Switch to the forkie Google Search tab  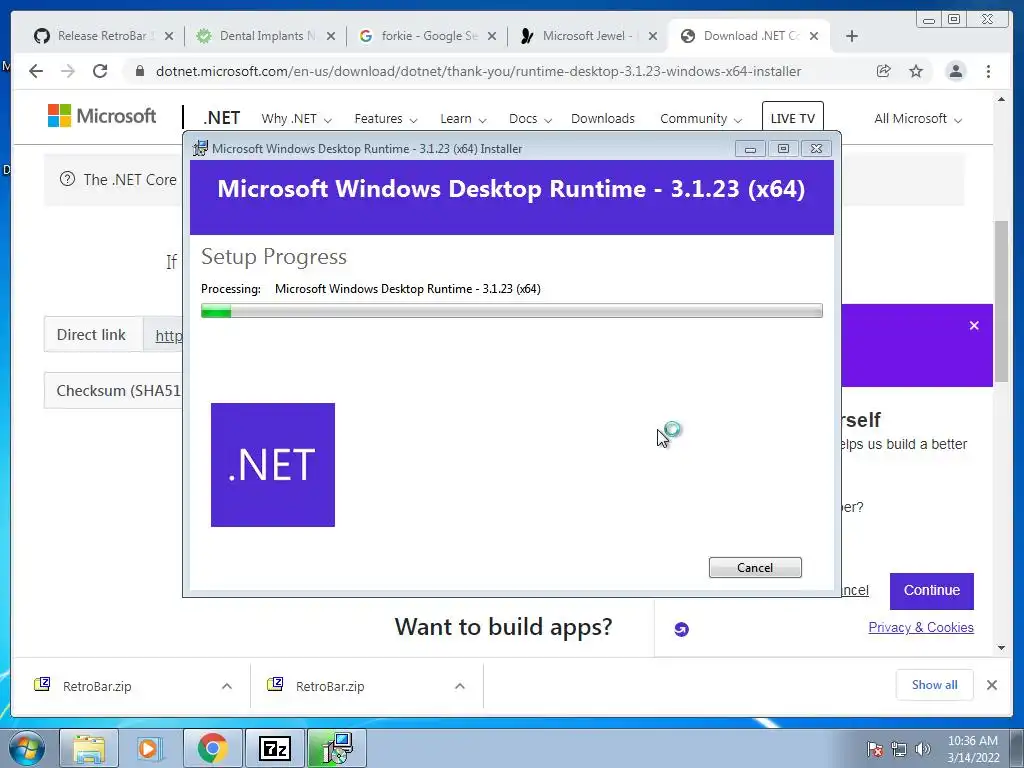pyautogui.click(x=424, y=36)
